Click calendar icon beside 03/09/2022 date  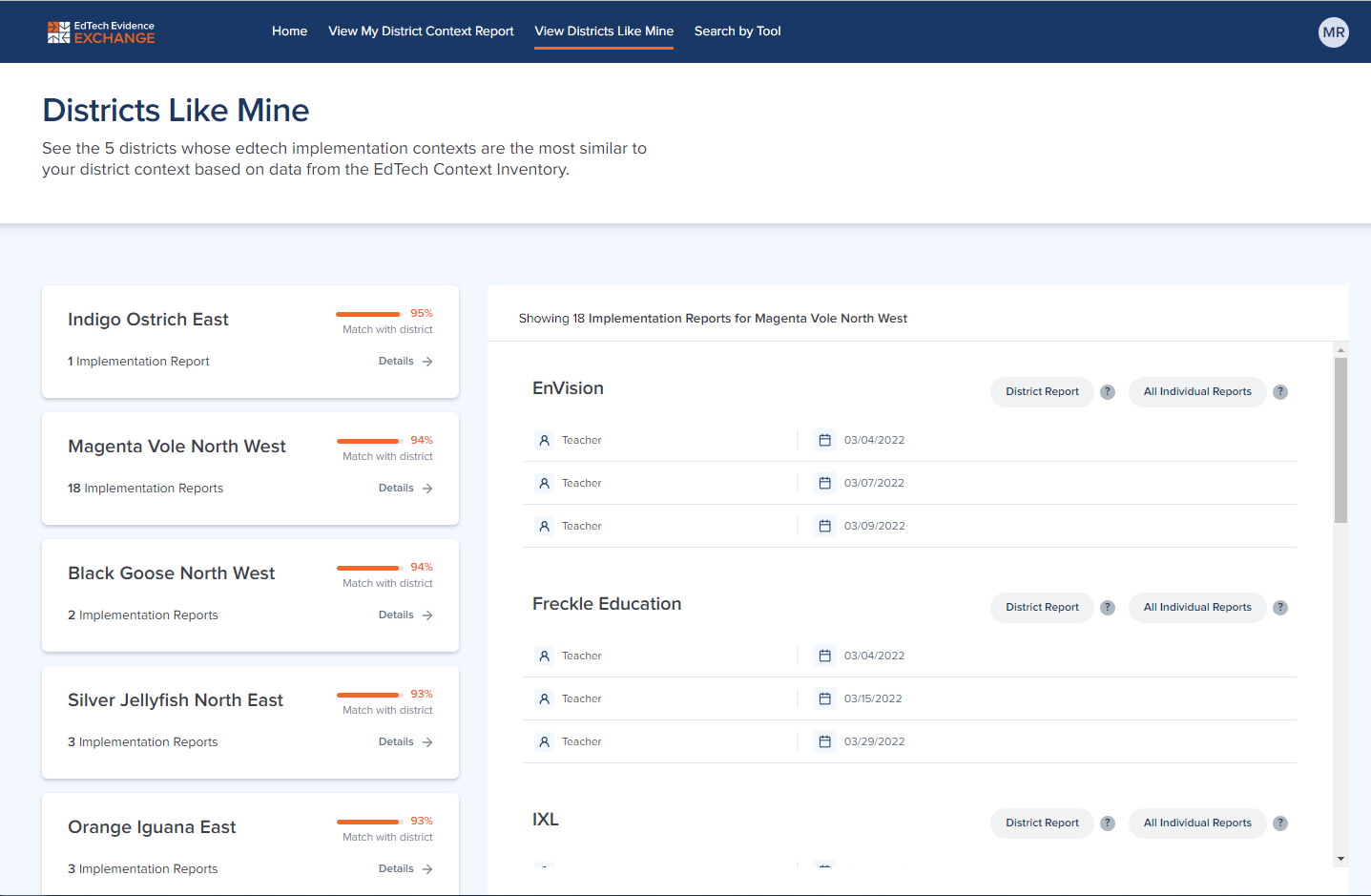pyautogui.click(x=824, y=526)
